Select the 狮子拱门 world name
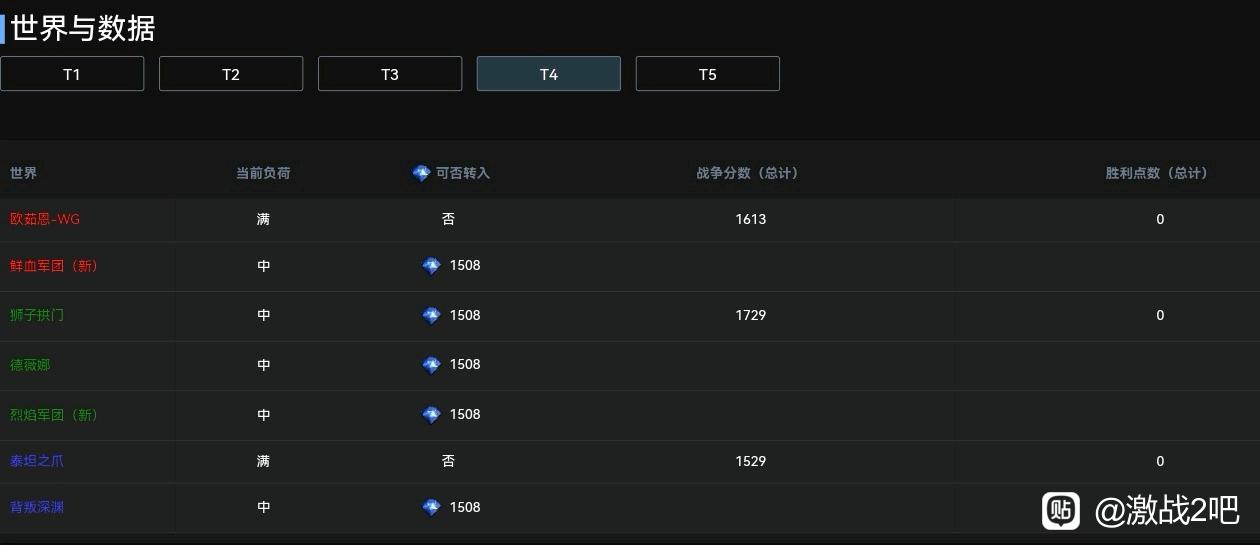The width and height of the screenshot is (1260, 545). (x=37, y=315)
